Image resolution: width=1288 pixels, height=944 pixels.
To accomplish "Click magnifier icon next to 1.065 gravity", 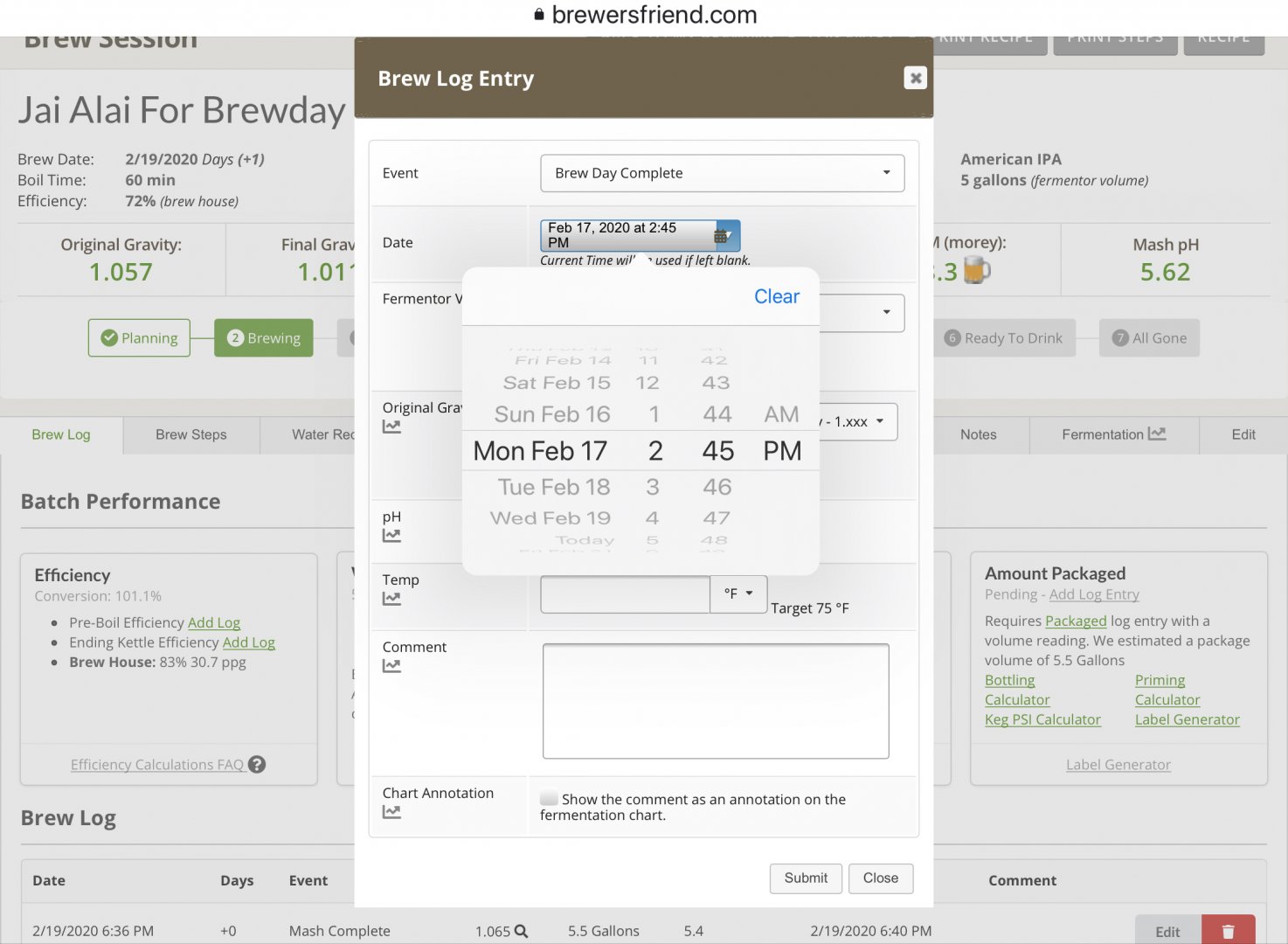I will coord(521,931).
